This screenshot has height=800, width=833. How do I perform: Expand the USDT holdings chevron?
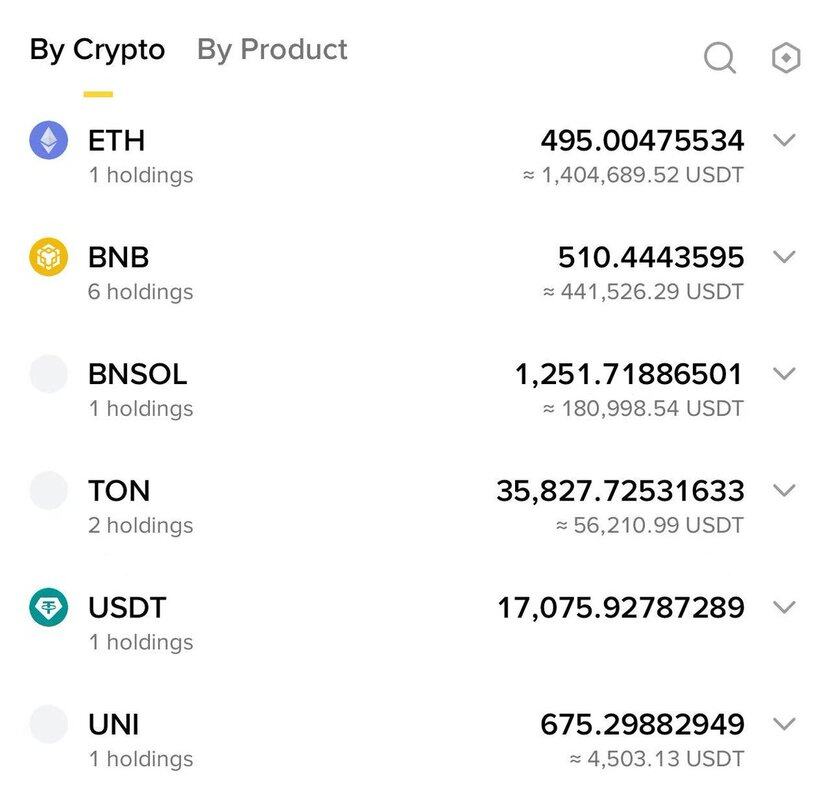785,607
